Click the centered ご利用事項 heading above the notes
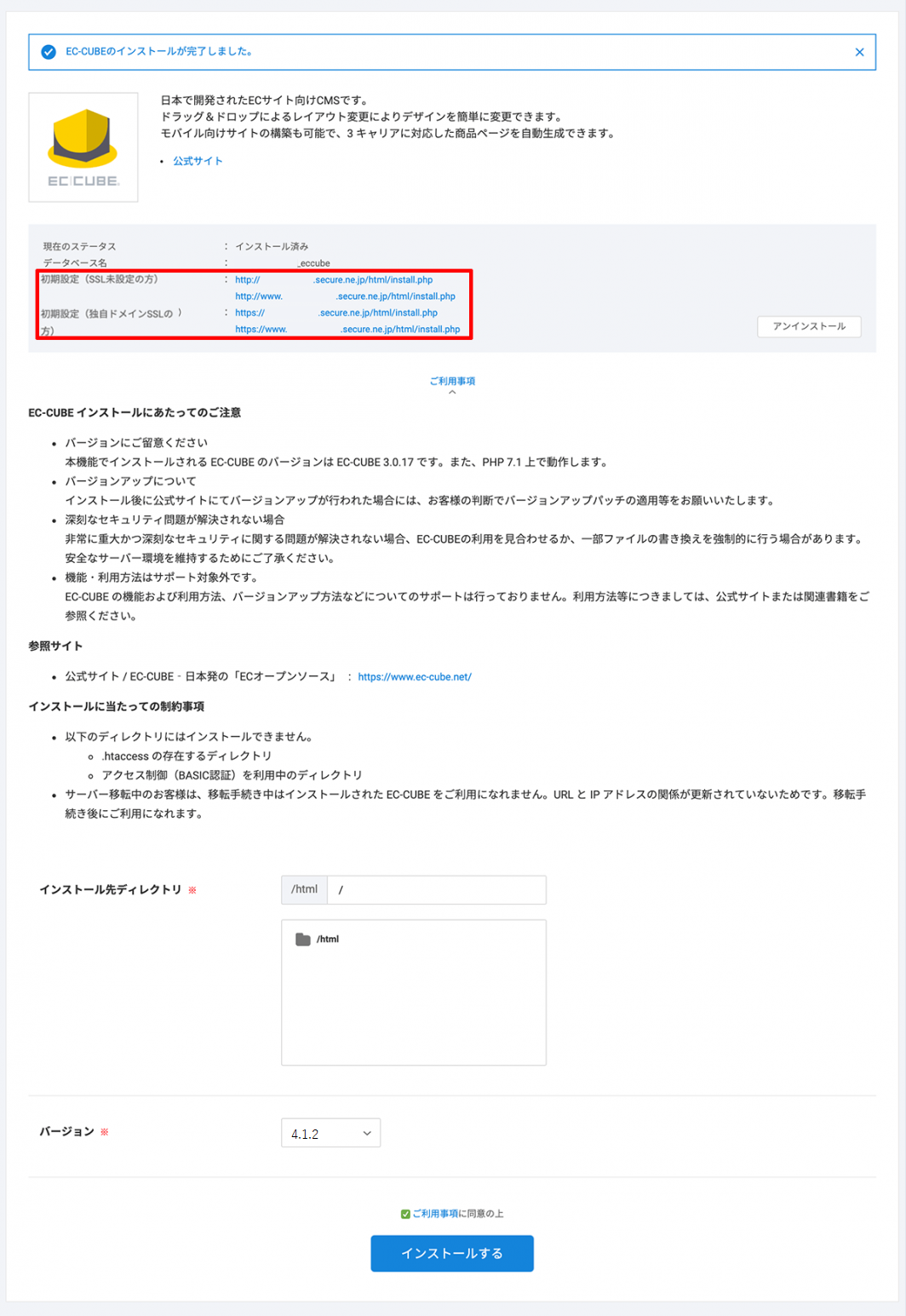This screenshot has height=1316, width=906. [452, 381]
